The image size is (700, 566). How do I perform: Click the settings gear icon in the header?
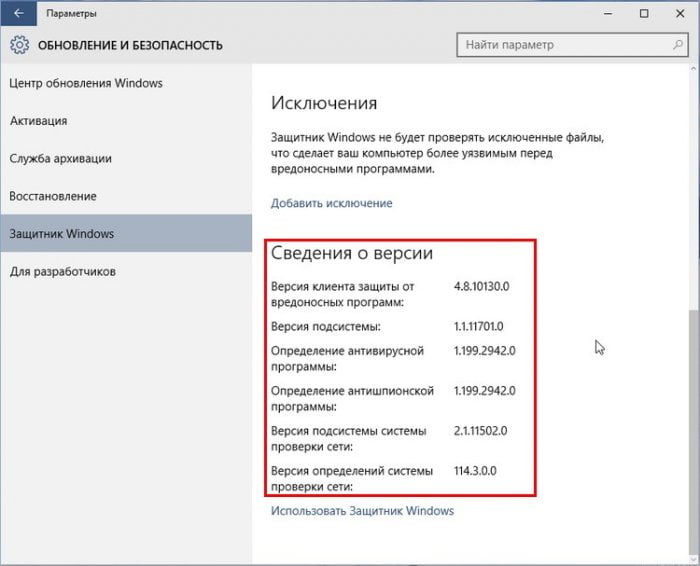[x=19, y=45]
